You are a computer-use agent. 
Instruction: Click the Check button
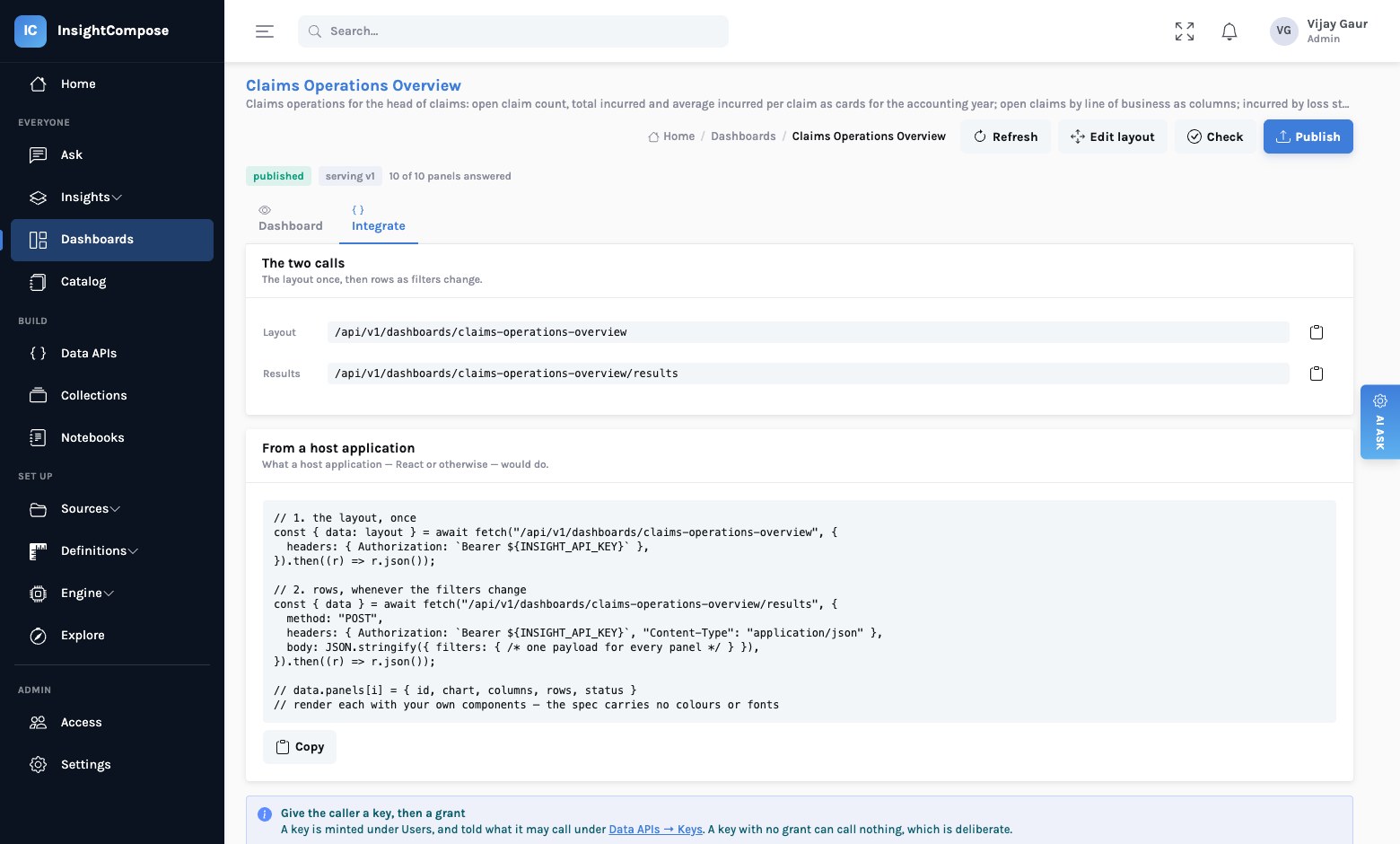[1215, 136]
